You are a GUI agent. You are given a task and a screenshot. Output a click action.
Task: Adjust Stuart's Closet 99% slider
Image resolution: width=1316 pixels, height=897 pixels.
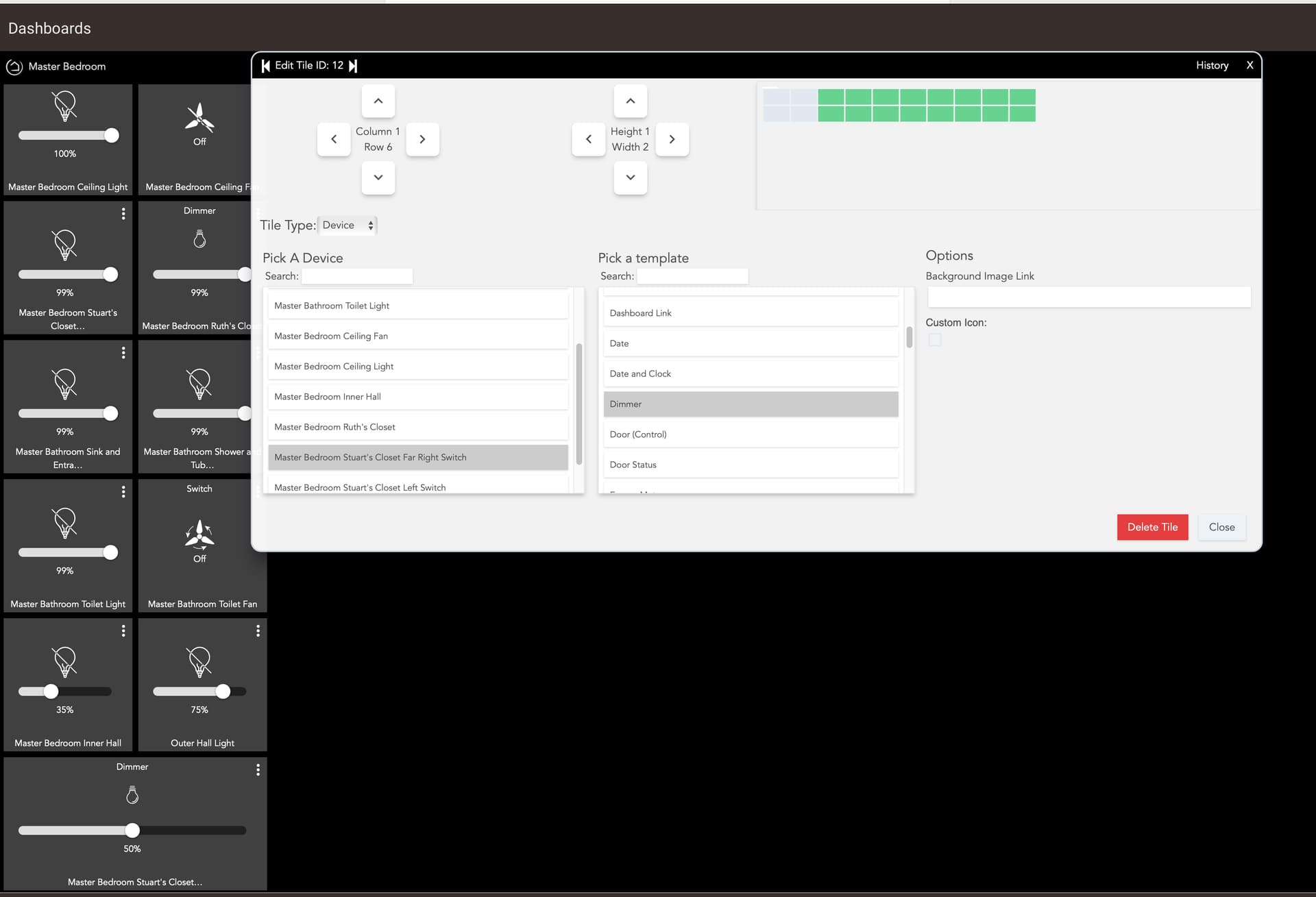[68, 275]
